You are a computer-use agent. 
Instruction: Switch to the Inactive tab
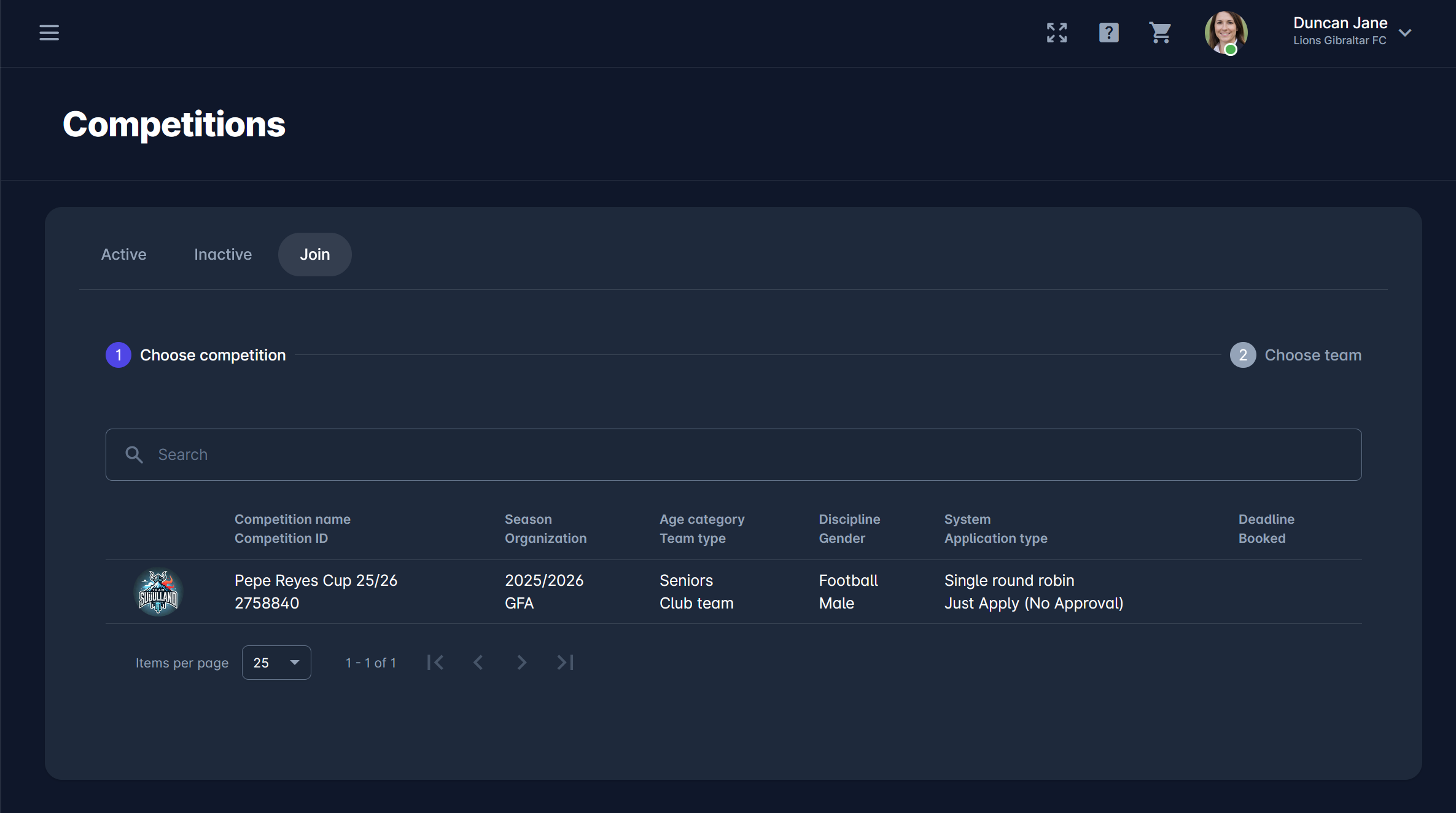223,254
